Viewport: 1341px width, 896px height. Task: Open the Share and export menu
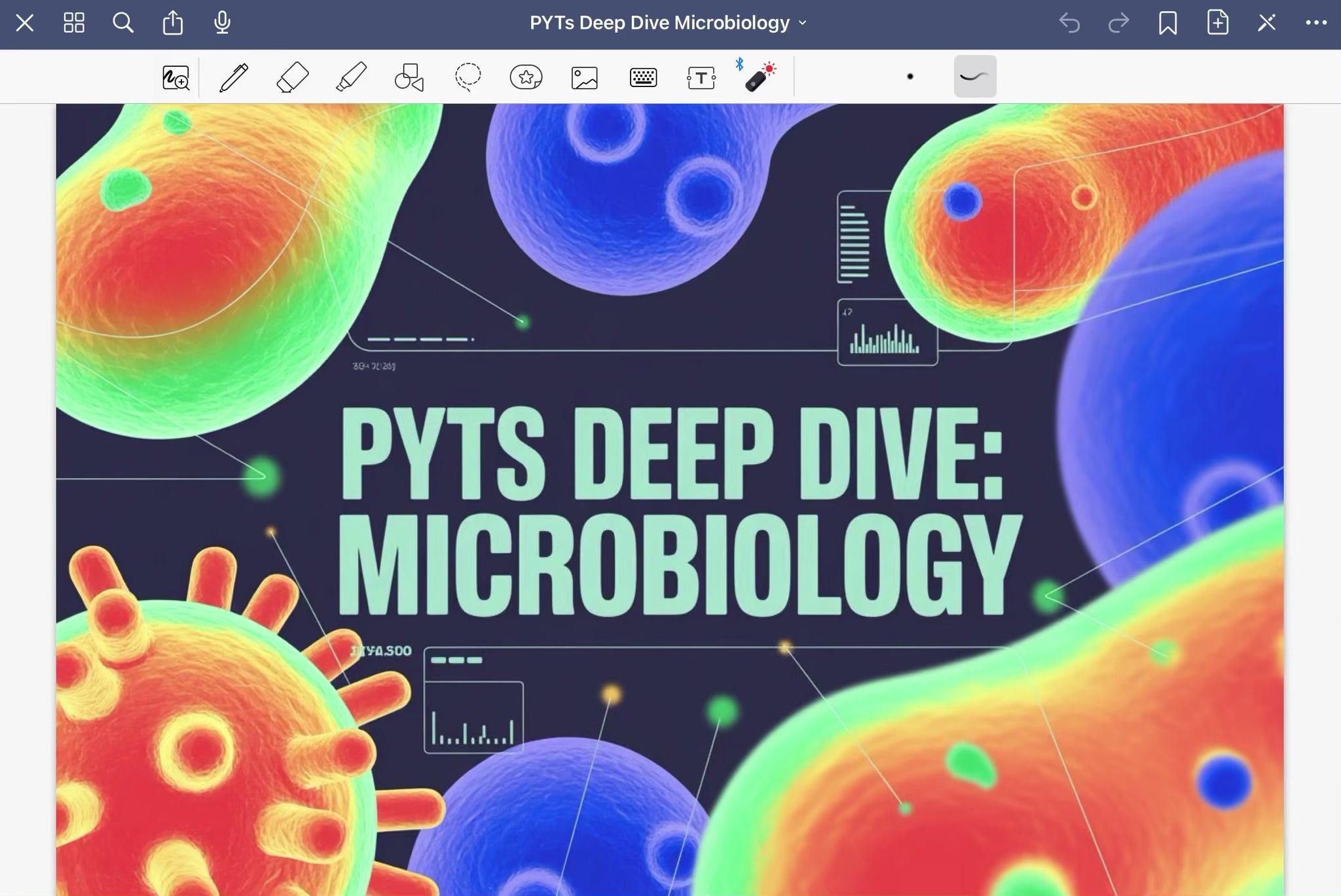173,23
